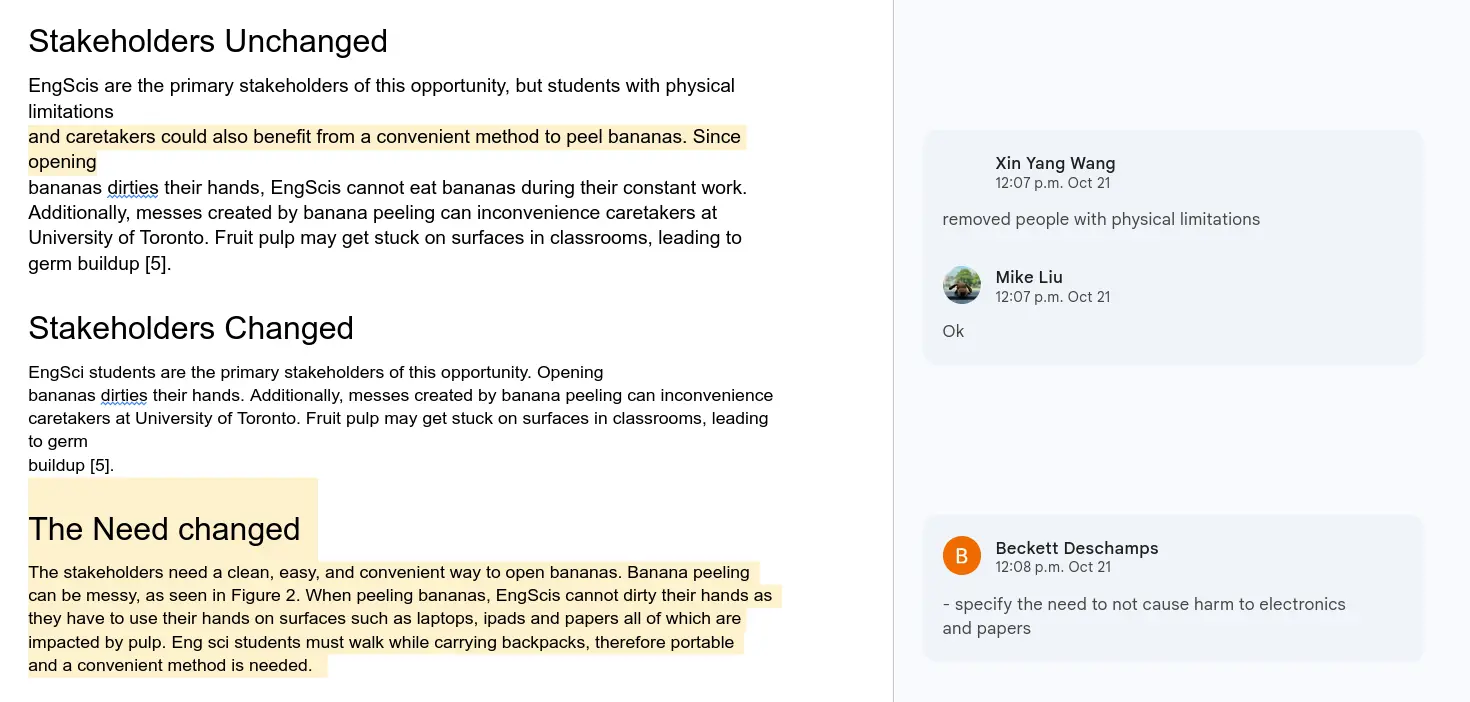
Task: Click the orange Beckett Deschamps avatar
Action: [x=961, y=556]
